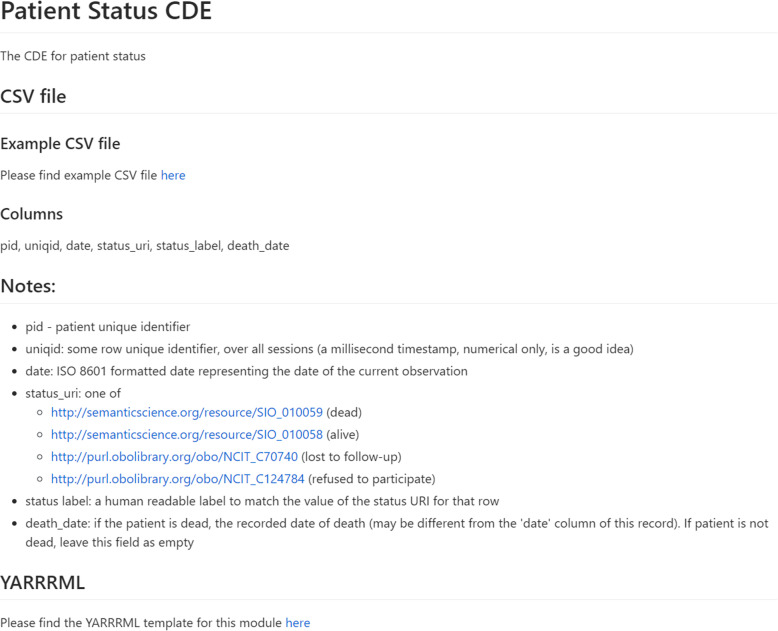Click 'The CDE for patient status' description
The height and width of the screenshot is (631, 778).
(73, 56)
